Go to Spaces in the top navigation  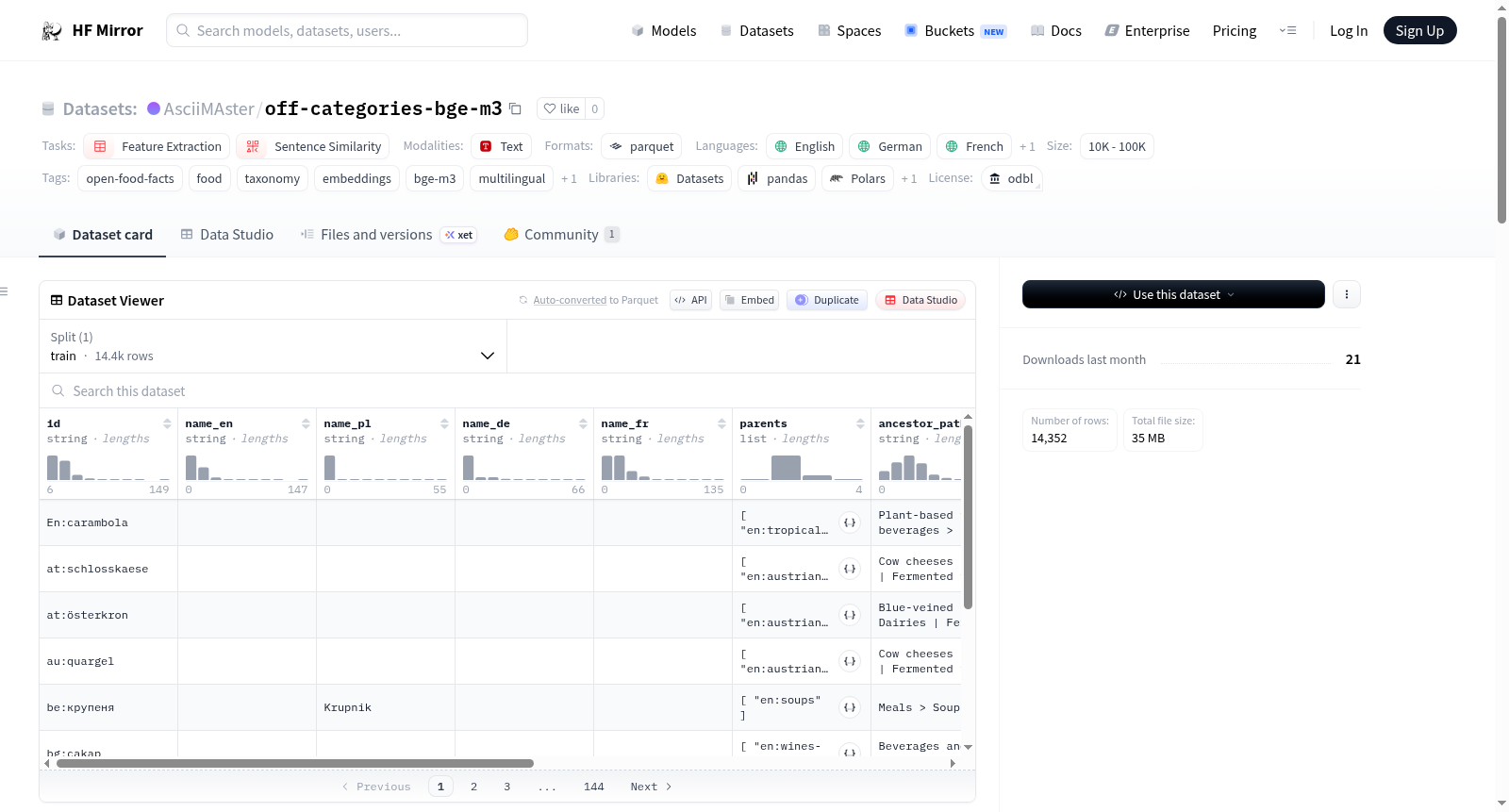tap(849, 31)
